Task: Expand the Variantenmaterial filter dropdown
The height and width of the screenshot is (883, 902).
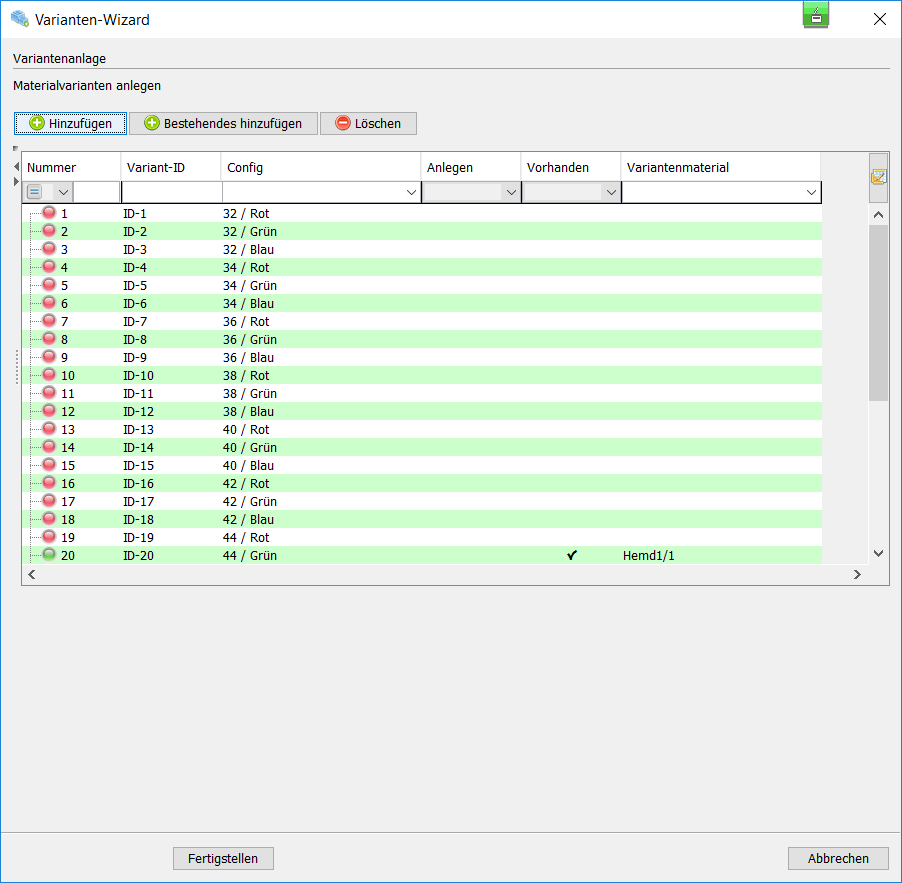Action: tap(811, 192)
